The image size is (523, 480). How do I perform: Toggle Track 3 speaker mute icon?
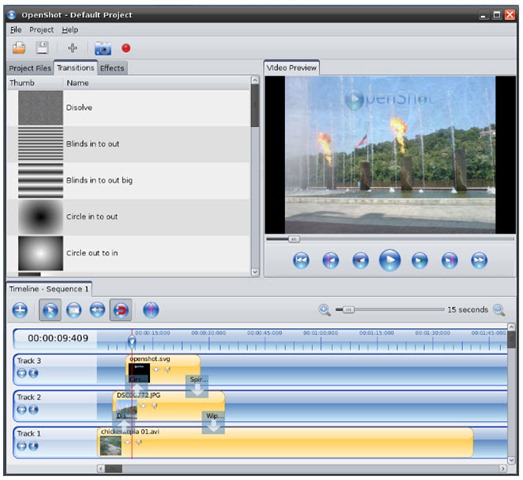pyautogui.click(x=33, y=373)
